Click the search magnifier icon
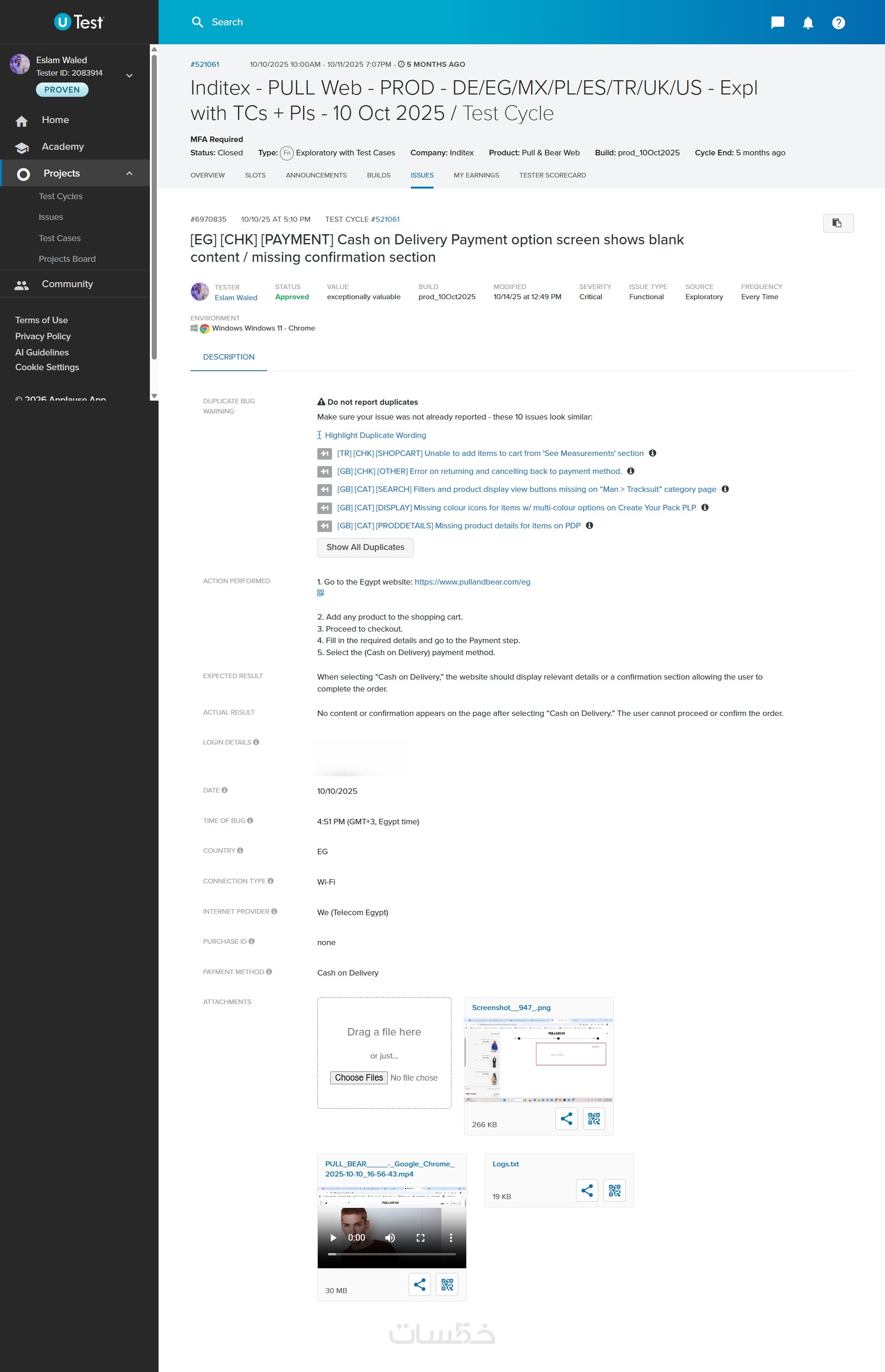The width and height of the screenshot is (885, 1372). click(x=197, y=23)
